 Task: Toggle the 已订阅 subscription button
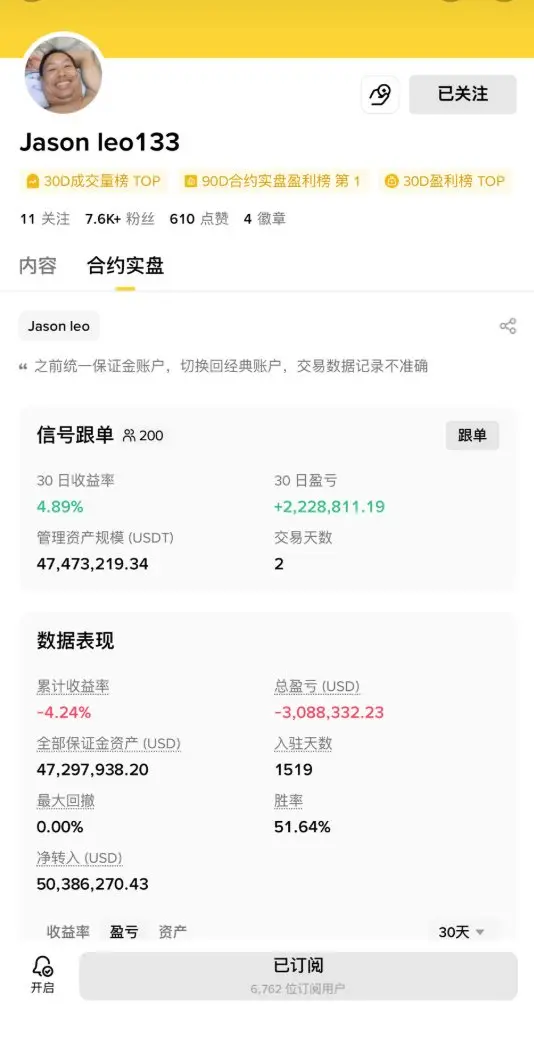coord(298,975)
